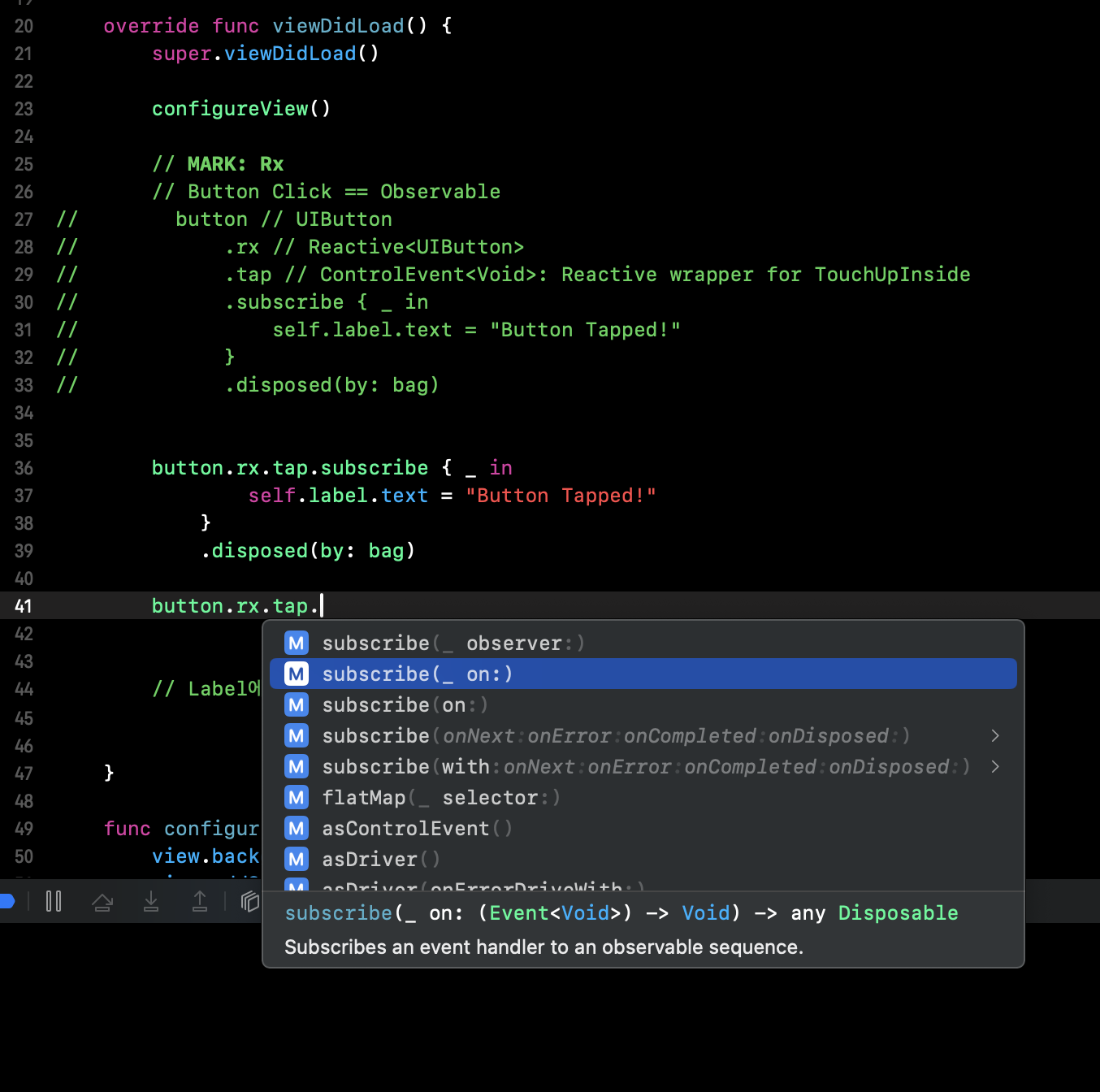Click the // MARK: Rx comment

pyautogui.click(x=218, y=164)
